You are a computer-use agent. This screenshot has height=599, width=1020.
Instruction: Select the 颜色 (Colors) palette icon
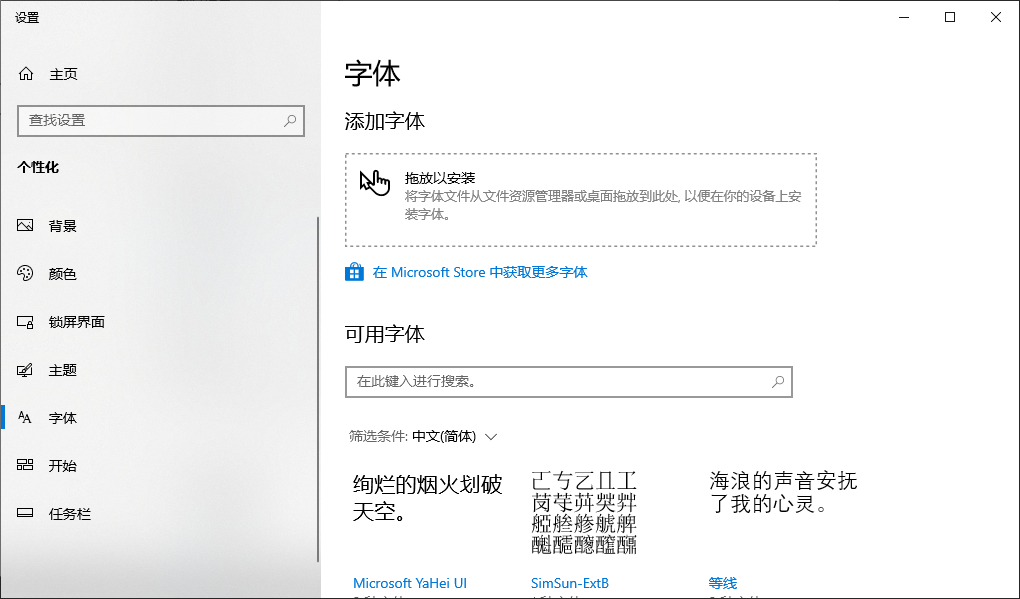[24, 273]
